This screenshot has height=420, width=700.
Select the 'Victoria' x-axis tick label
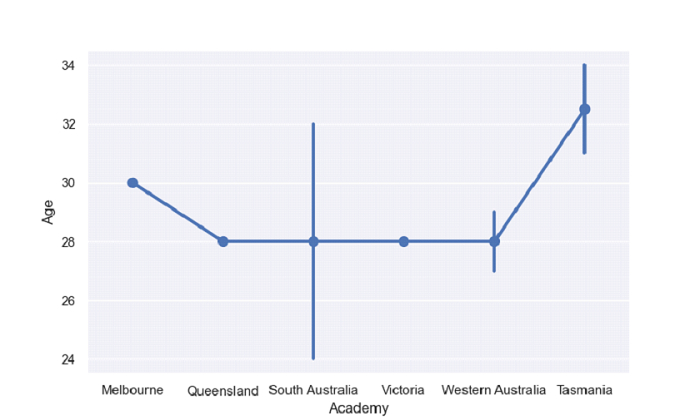pyautogui.click(x=404, y=390)
